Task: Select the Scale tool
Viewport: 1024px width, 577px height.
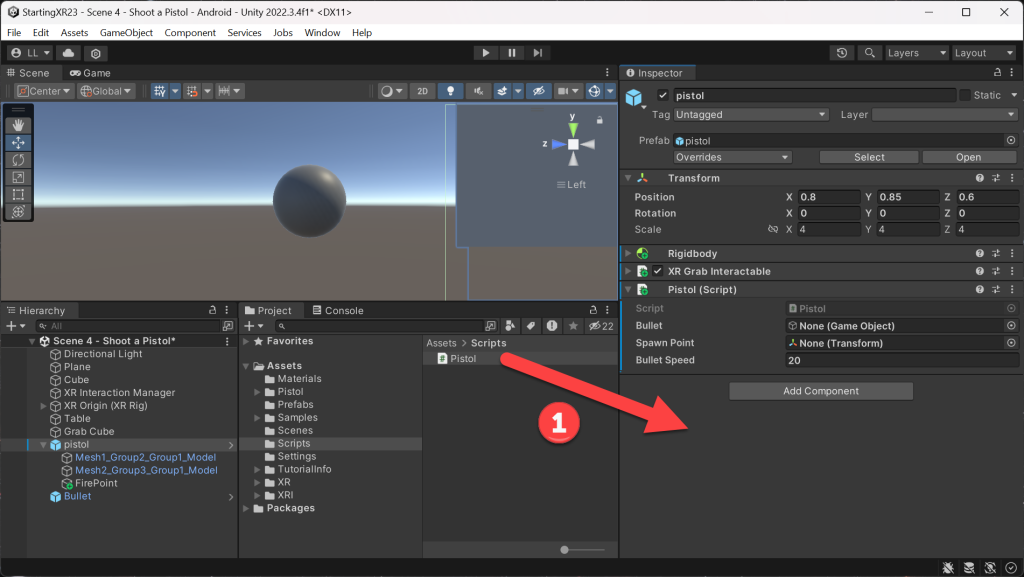Action: point(18,177)
